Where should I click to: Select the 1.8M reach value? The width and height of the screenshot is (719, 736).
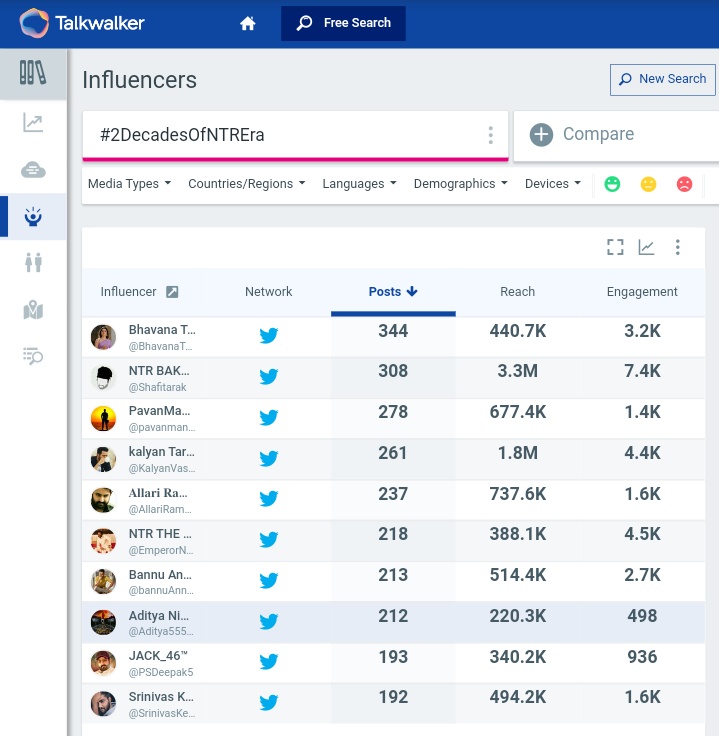click(x=517, y=453)
